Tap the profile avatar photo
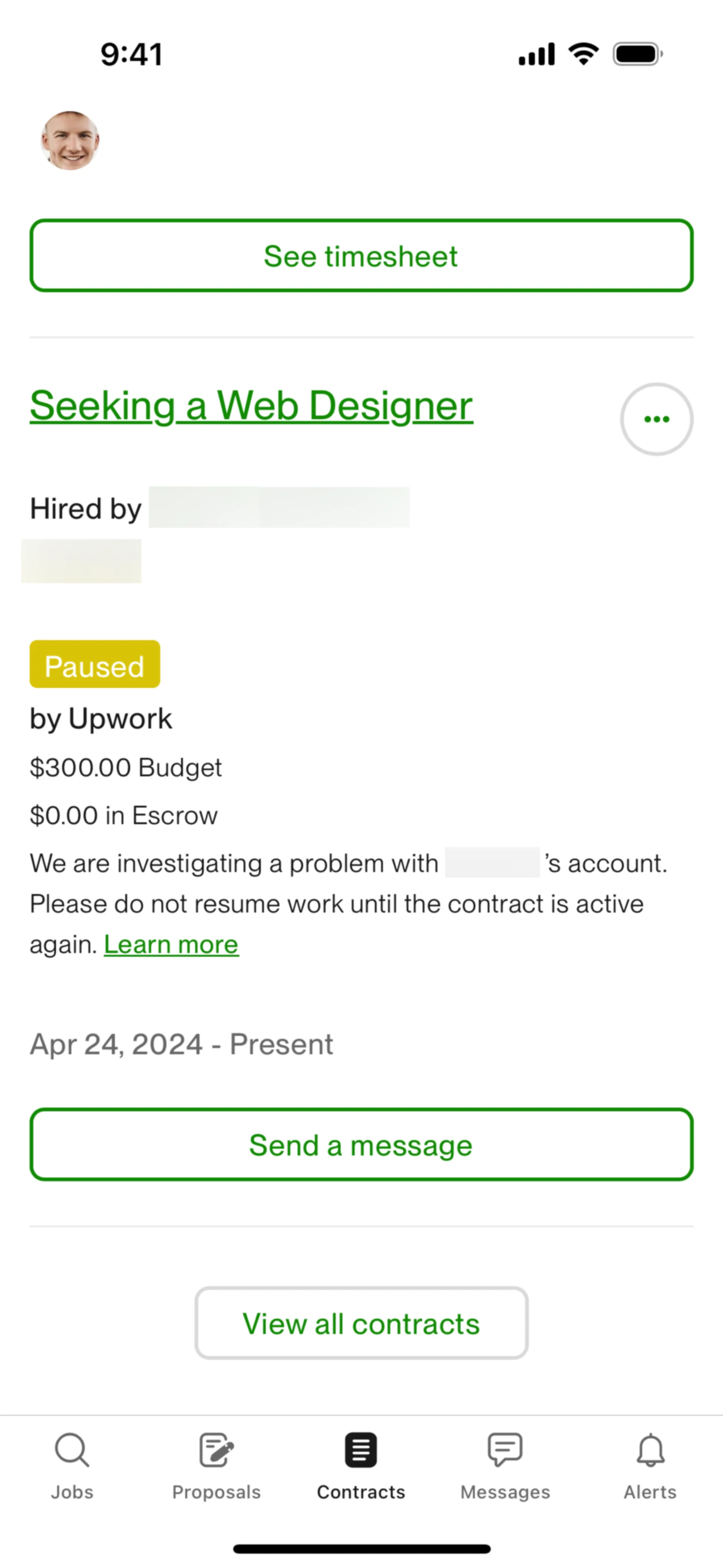The height and width of the screenshot is (1568, 723). (x=70, y=141)
